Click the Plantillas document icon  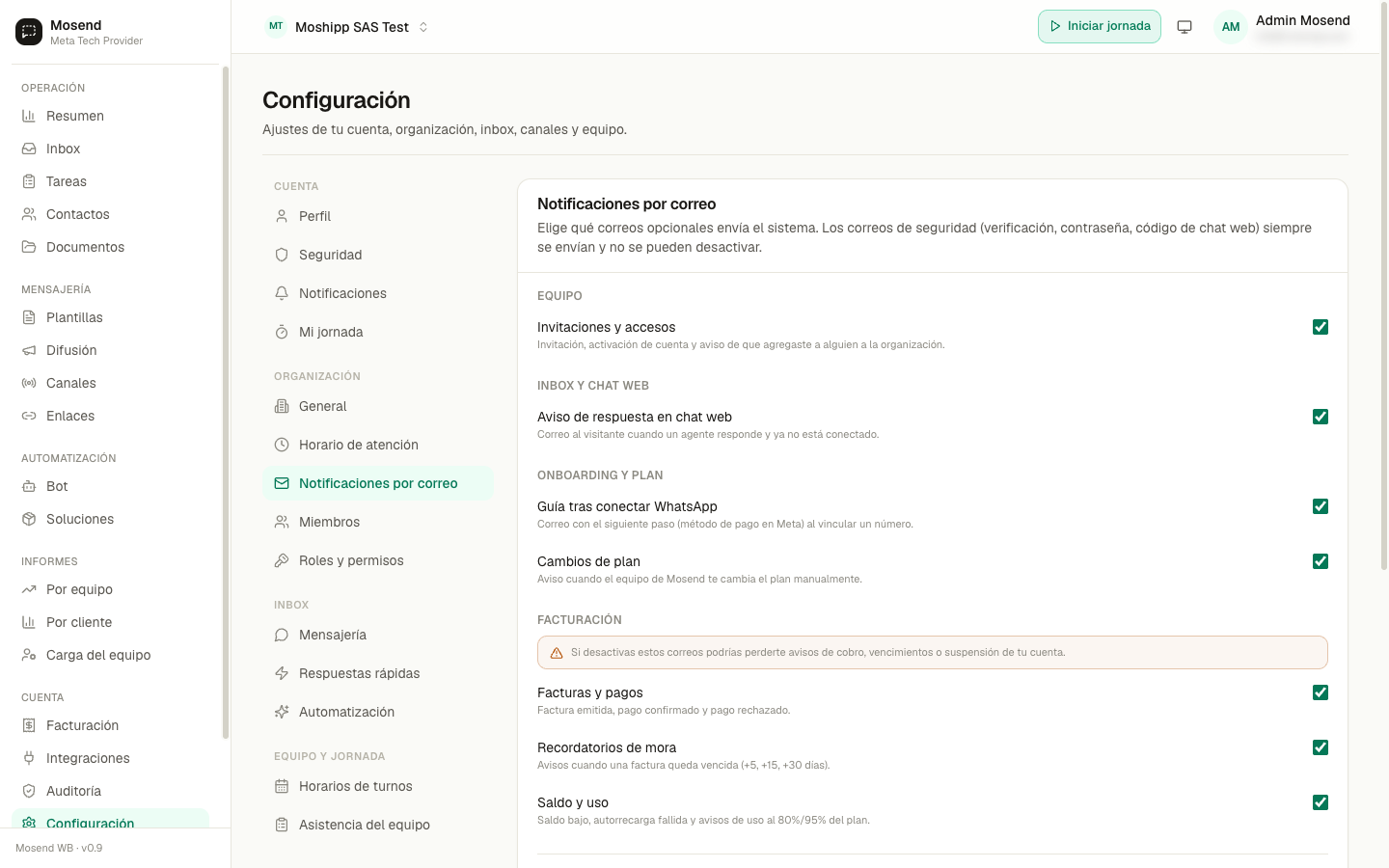[29, 317]
